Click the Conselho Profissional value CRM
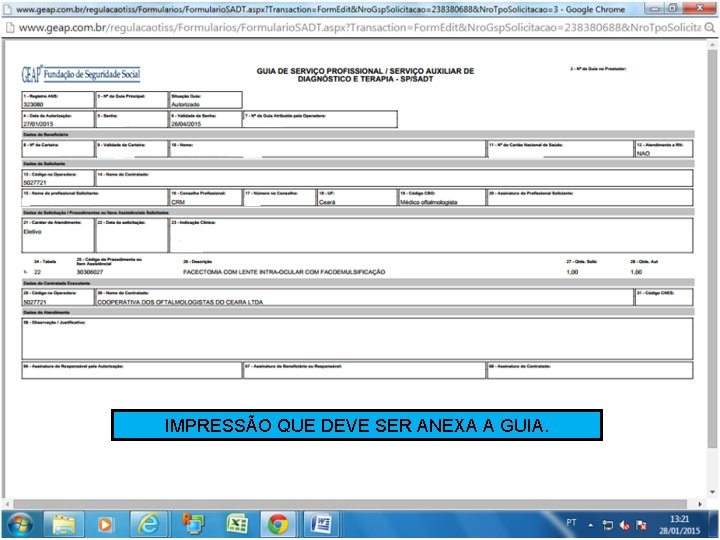The height and width of the screenshot is (540, 720). click(178, 202)
